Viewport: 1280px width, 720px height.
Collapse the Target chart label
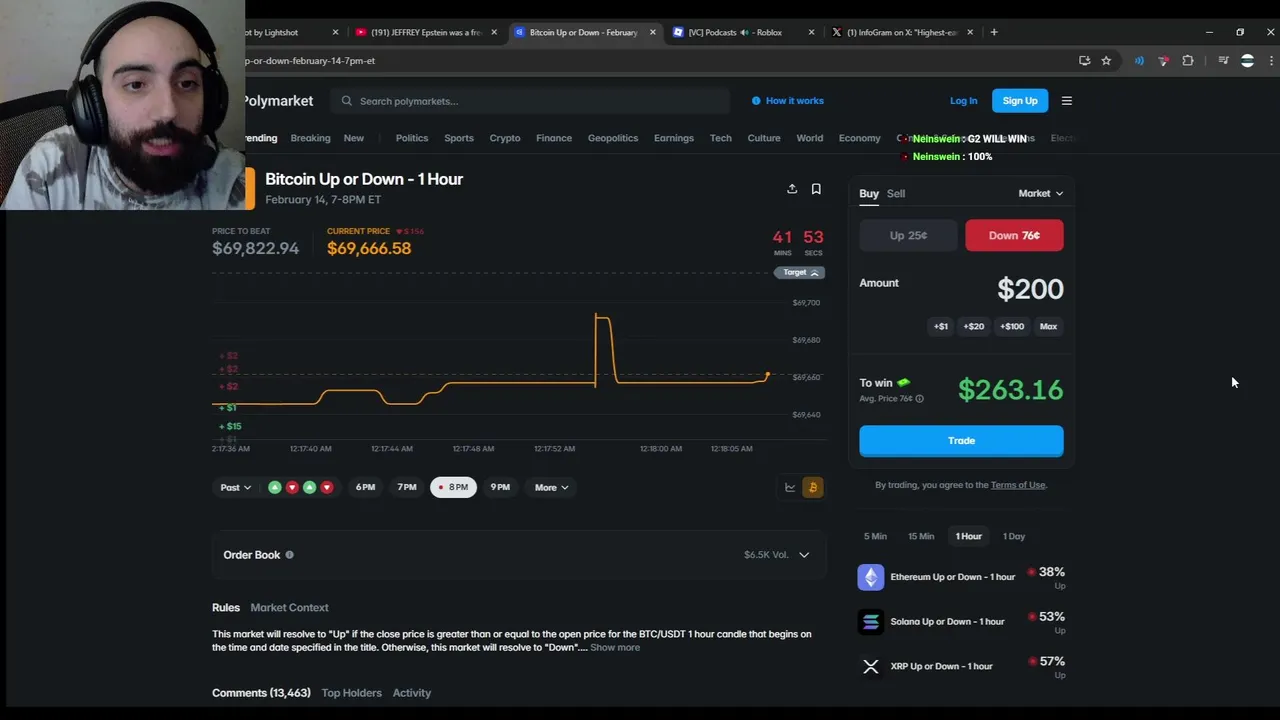[800, 272]
